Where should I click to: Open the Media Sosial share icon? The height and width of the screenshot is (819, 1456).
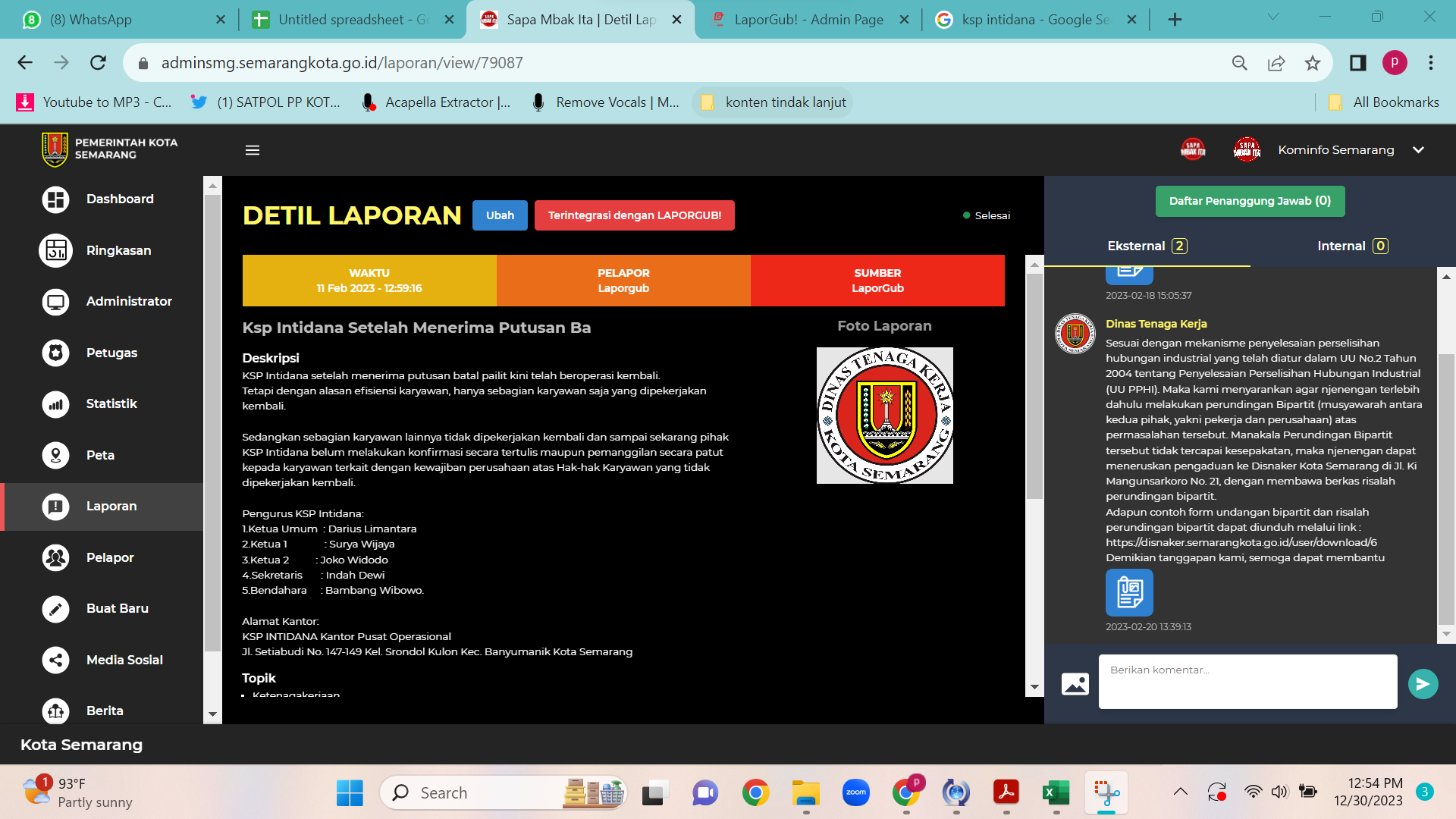click(55, 660)
